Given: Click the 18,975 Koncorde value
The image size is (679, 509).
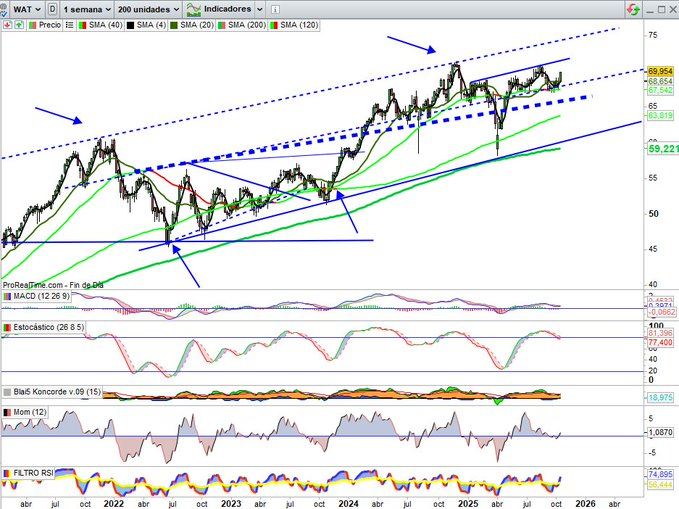Looking at the screenshot, I should click(x=660, y=398).
